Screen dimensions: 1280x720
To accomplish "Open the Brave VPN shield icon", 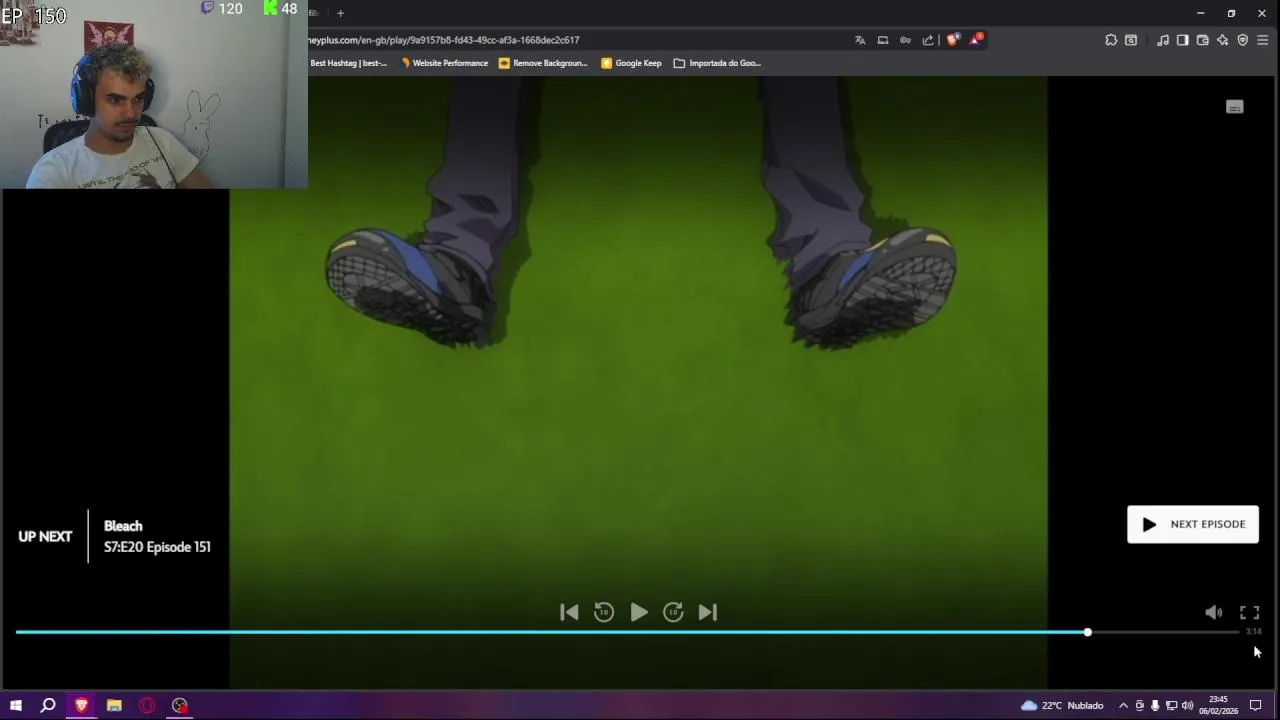I will 1243,40.
